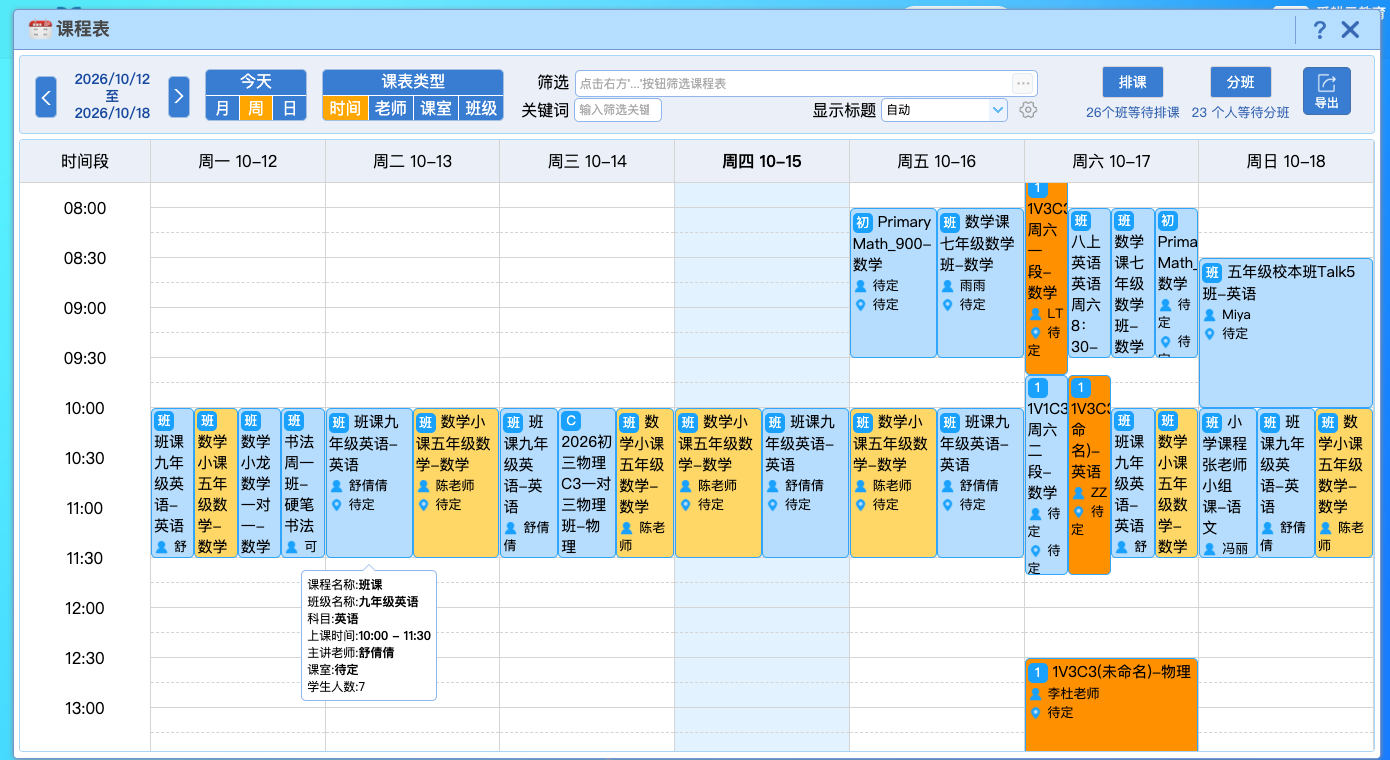Select the 周日 10-18 column header
Image resolution: width=1390 pixels, height=760 pixels.
coord(1286,161)
